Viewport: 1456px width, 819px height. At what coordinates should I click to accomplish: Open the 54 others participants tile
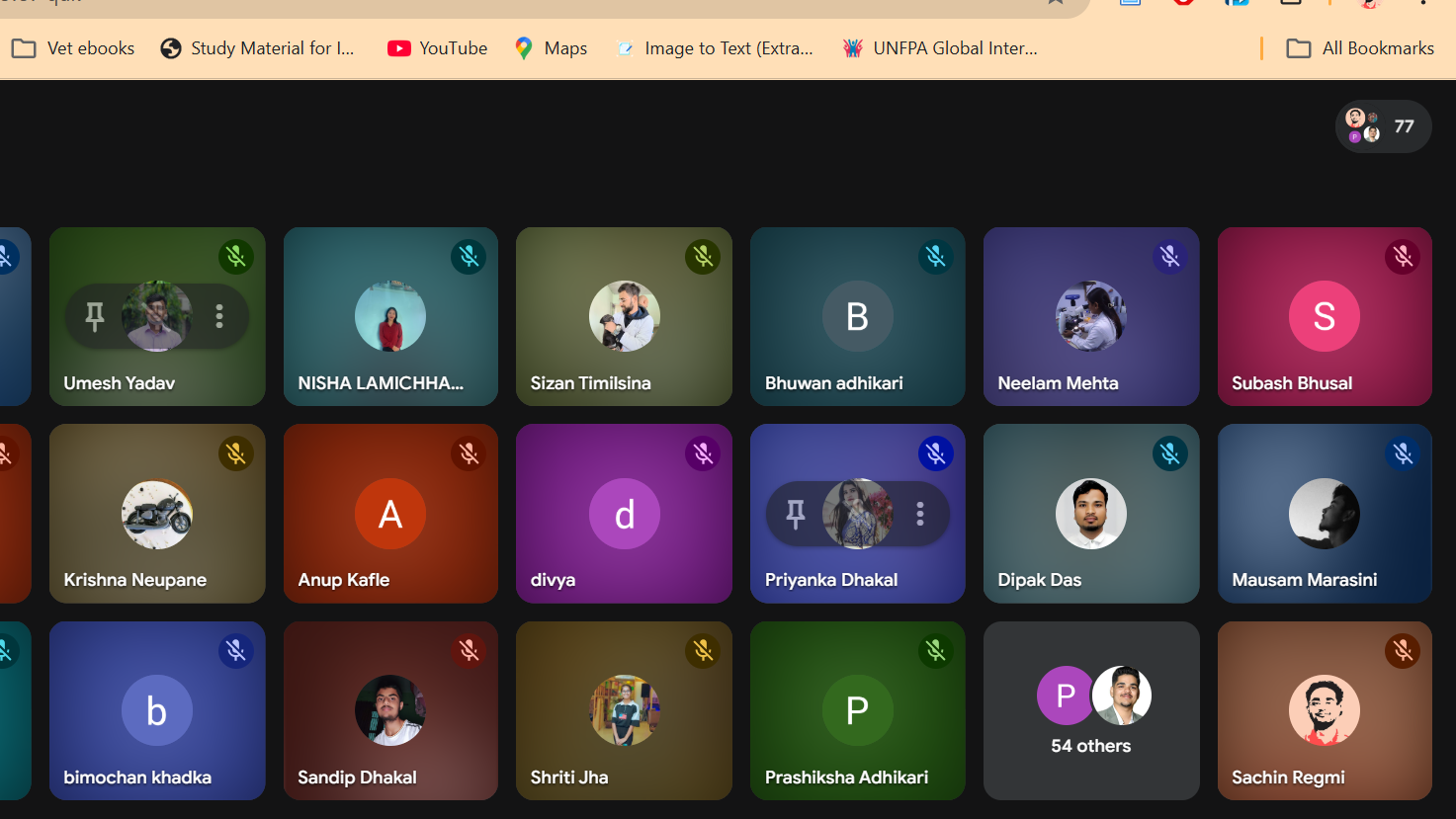pos(1091,710)
